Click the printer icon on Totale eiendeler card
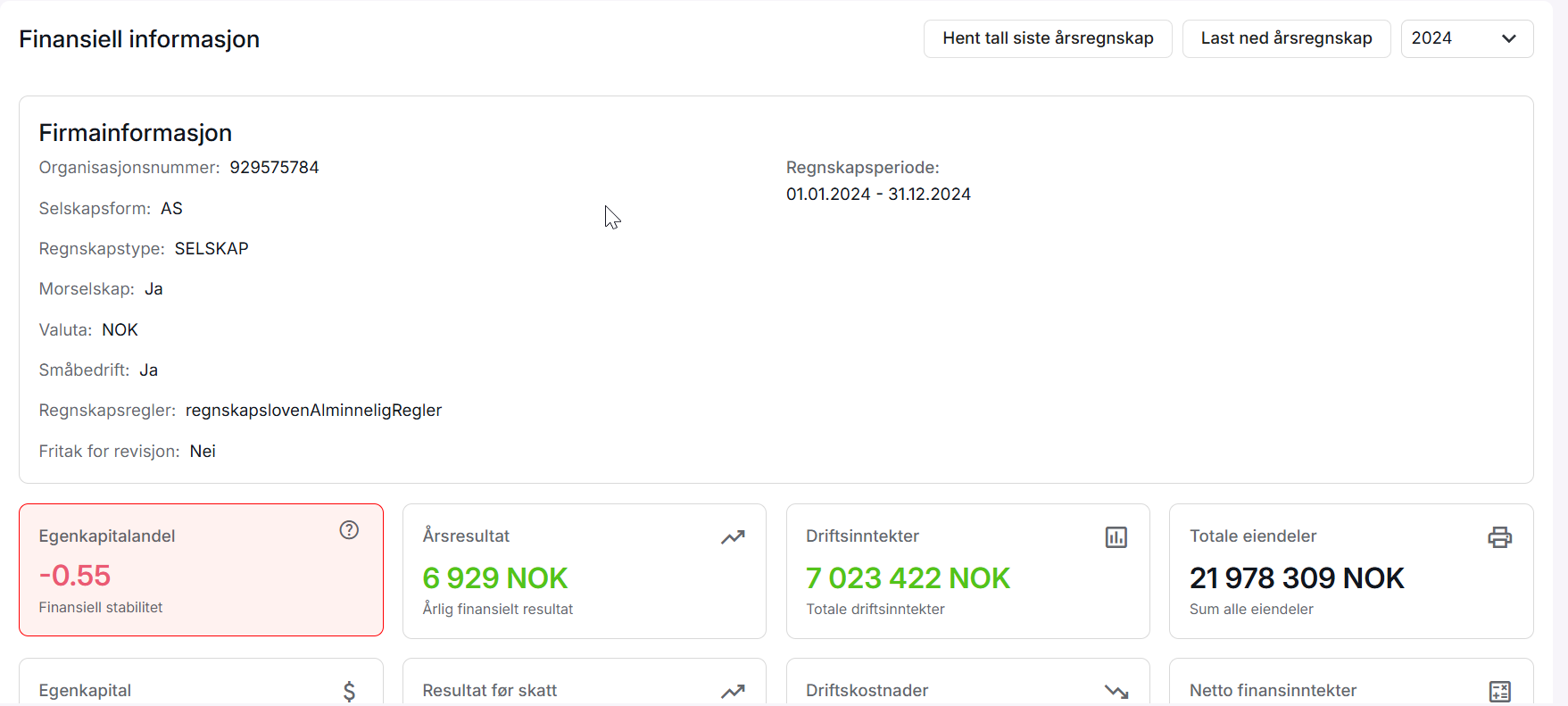Viewport: 1568px width, 706px height. (x=1499, y=537)
